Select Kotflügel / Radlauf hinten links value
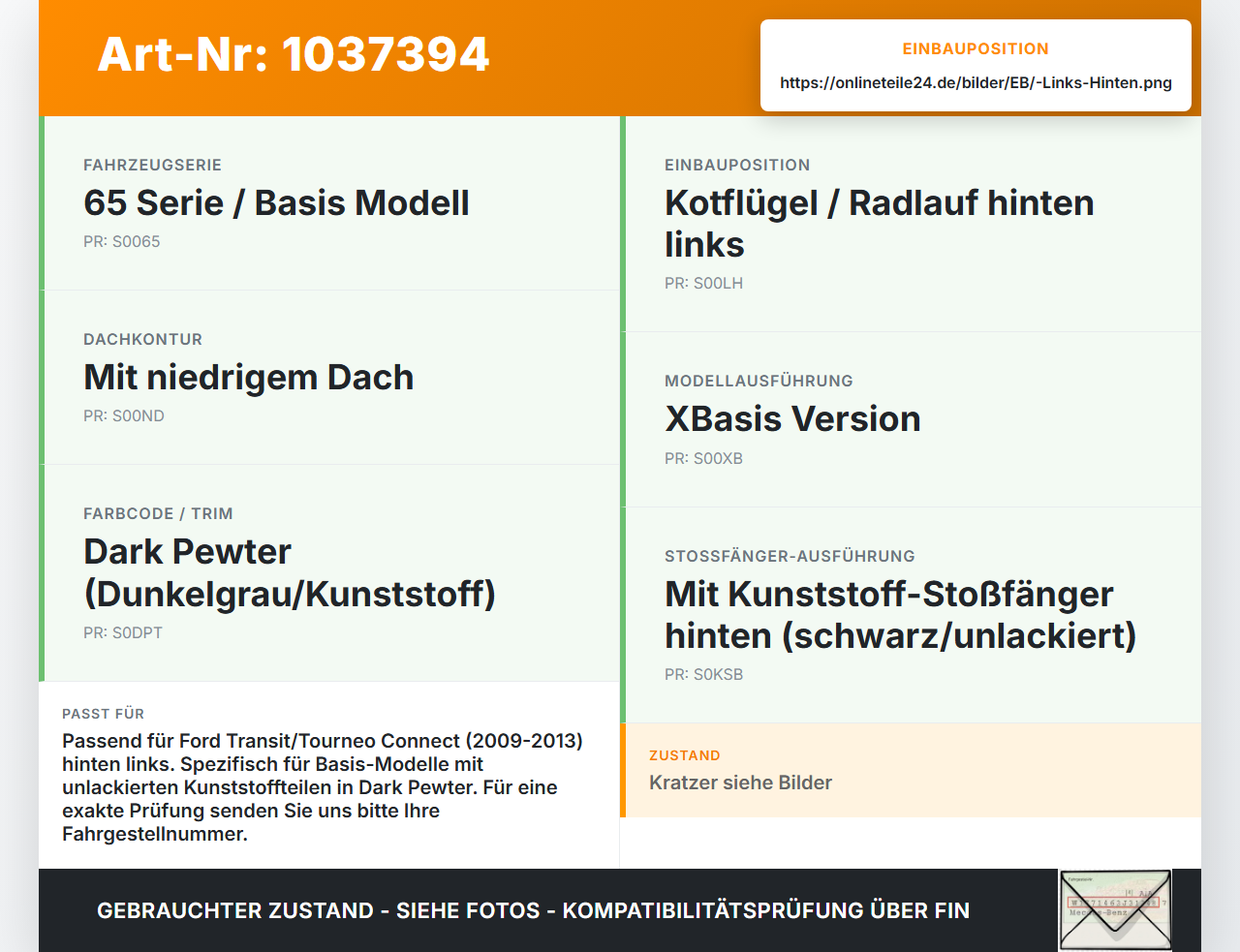Image resolution: width=1240 pixels, height=952 pixels. pyautogui.click(x=879, y=224)
